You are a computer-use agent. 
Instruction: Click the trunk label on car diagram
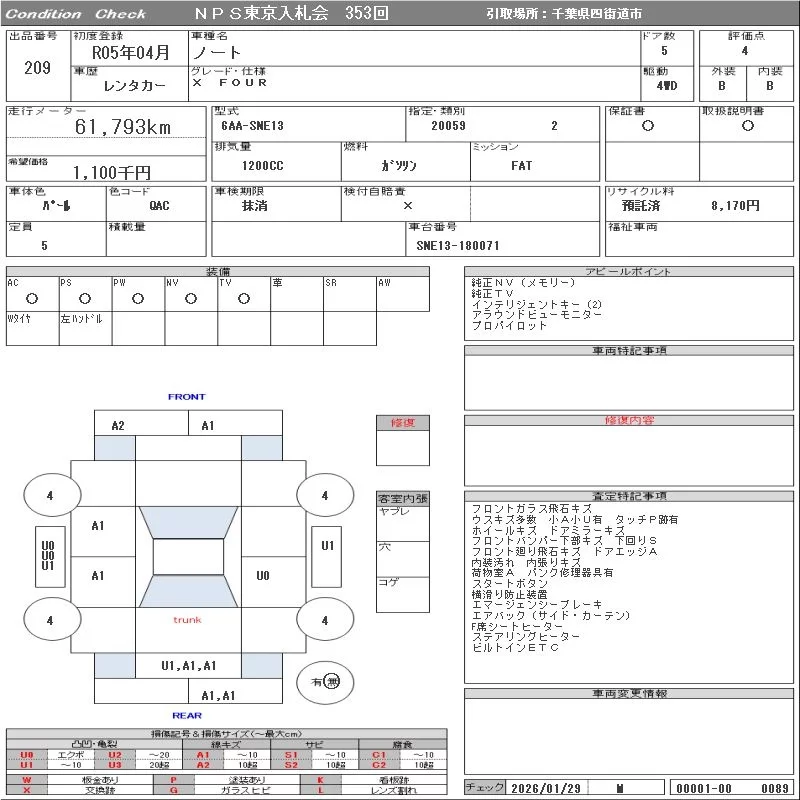(x=187, y=620)
